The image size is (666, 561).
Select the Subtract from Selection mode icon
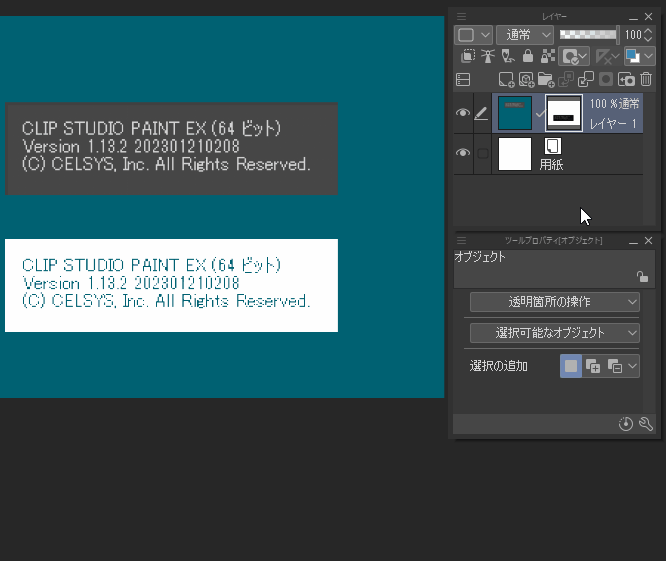pyautogui.click(x=615, y=366)
